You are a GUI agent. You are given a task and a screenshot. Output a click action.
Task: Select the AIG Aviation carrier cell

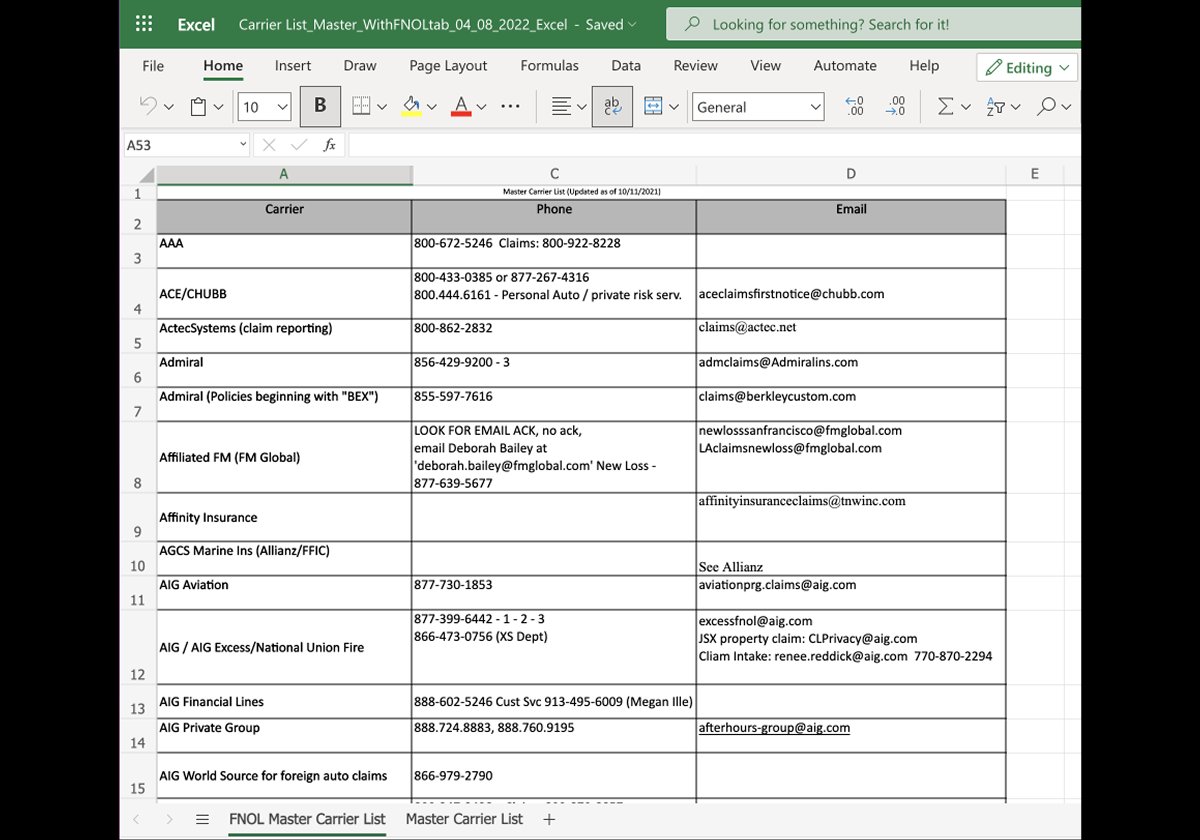pos(284,592)
